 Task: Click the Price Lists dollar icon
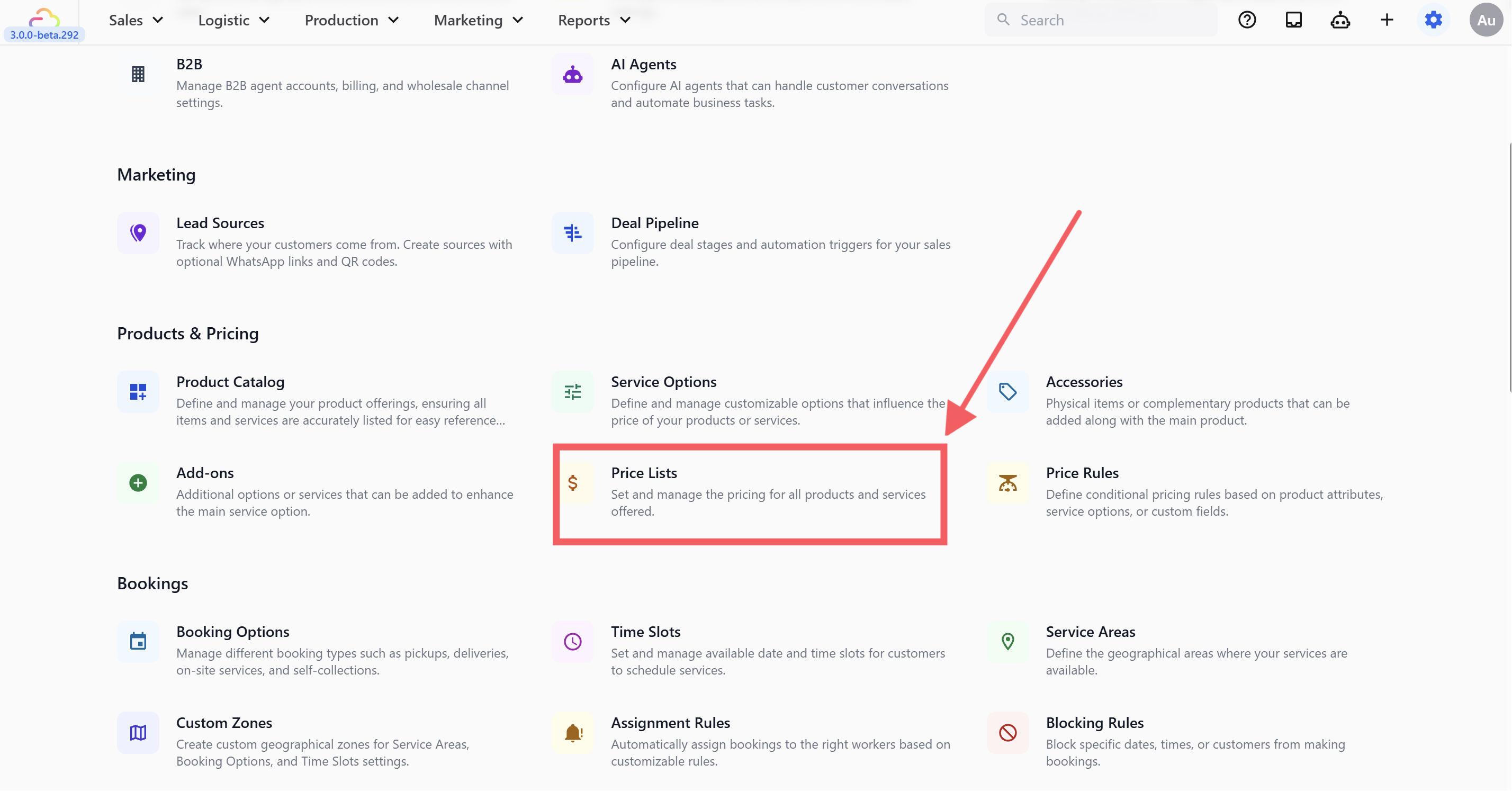coord(573,483)
